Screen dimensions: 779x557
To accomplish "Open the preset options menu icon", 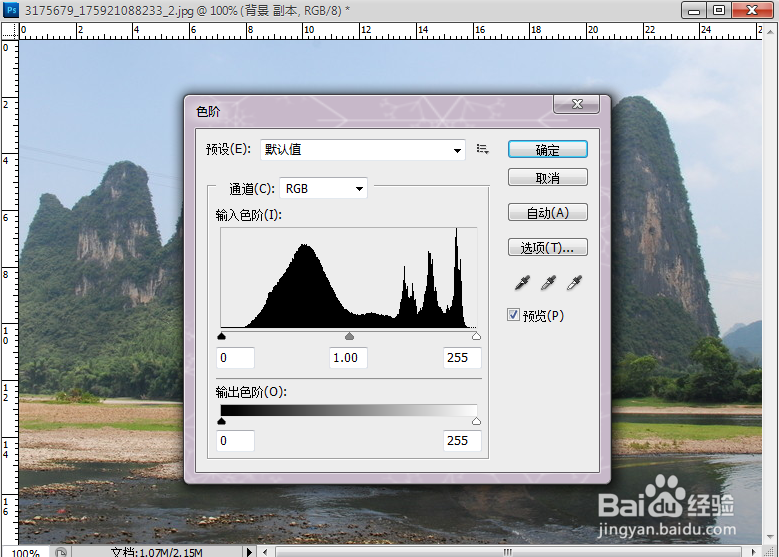I will (x=482, y=149).
